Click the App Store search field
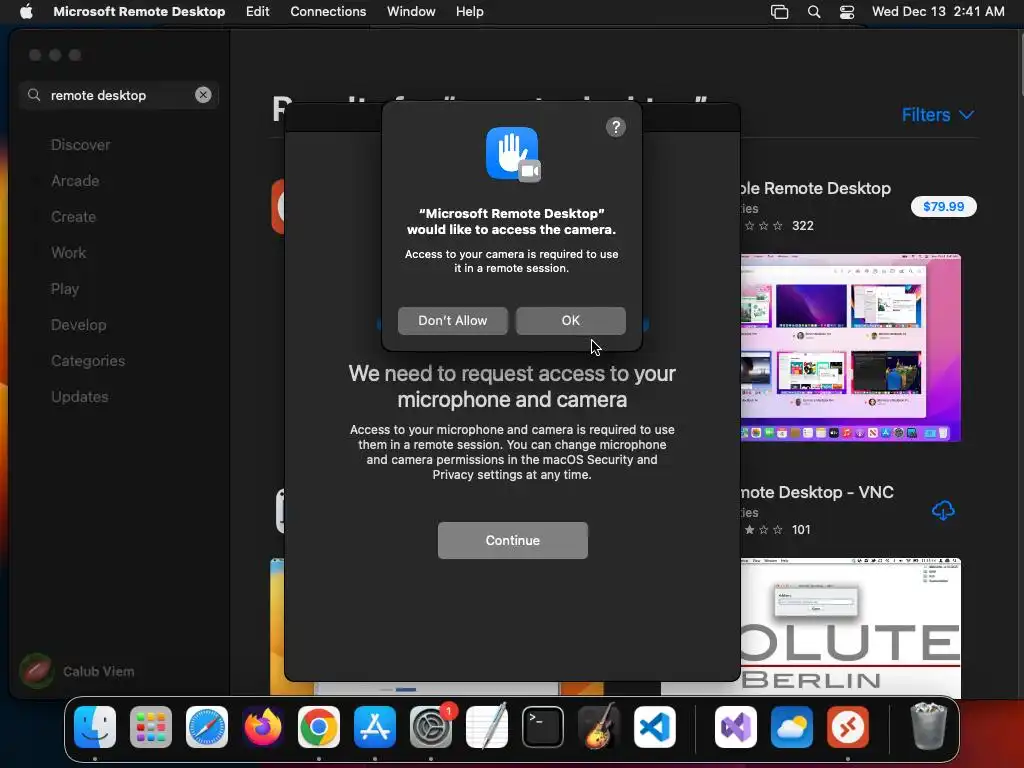 coord(119,95)
